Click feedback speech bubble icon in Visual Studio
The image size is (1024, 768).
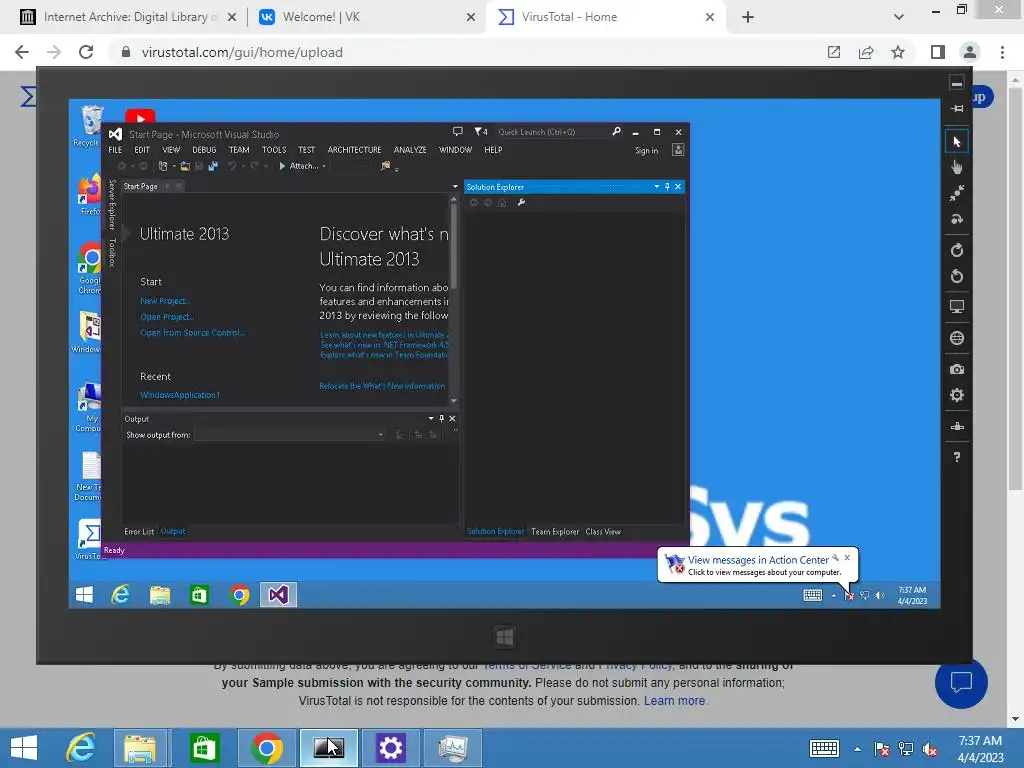[x=458, y=132]
